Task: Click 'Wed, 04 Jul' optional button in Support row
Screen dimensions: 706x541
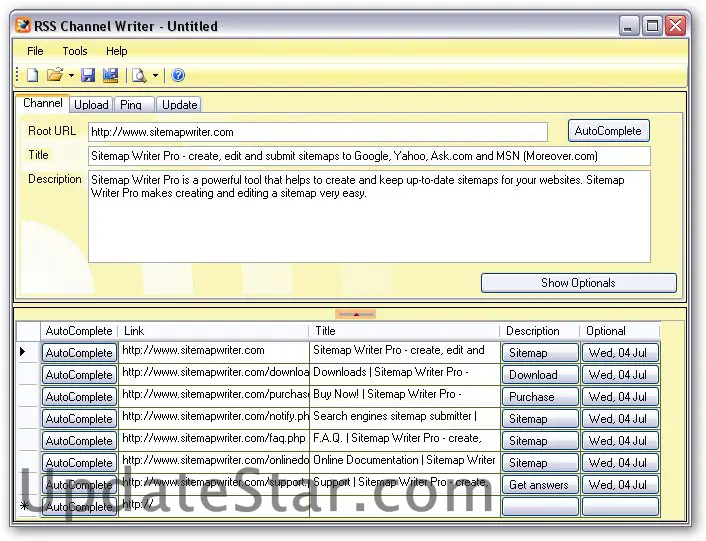Action: (620, 485)
